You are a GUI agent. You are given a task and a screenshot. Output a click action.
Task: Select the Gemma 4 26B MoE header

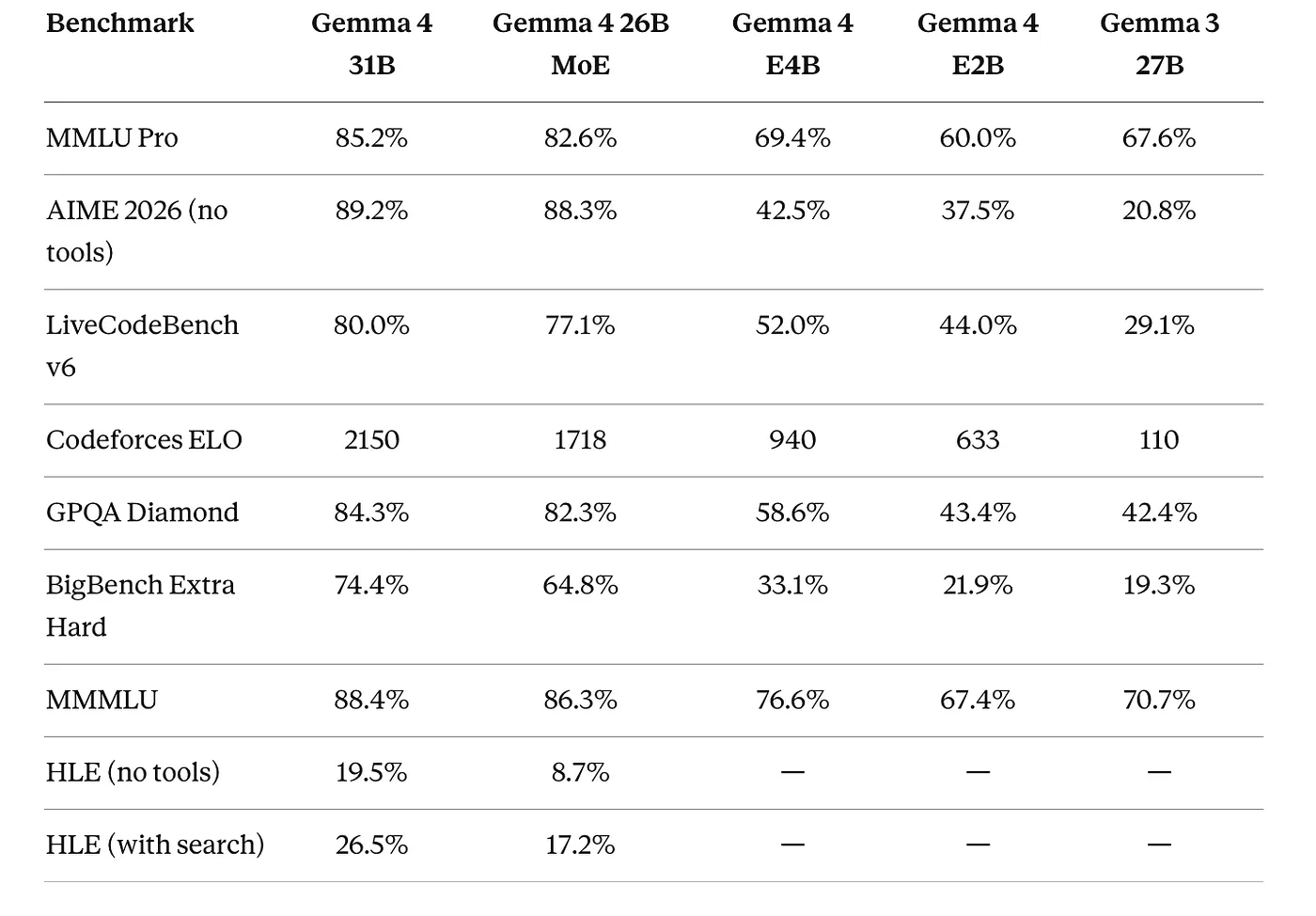(x=580, y=44)
